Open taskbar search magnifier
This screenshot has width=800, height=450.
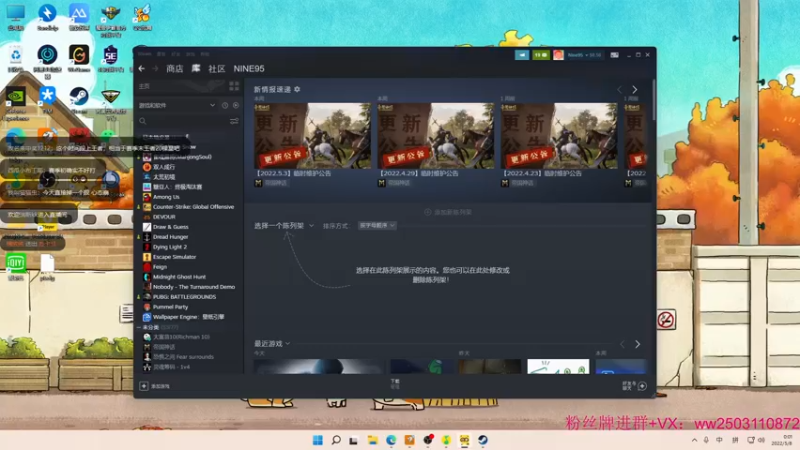pyautogui.click(x=336, y=440)
